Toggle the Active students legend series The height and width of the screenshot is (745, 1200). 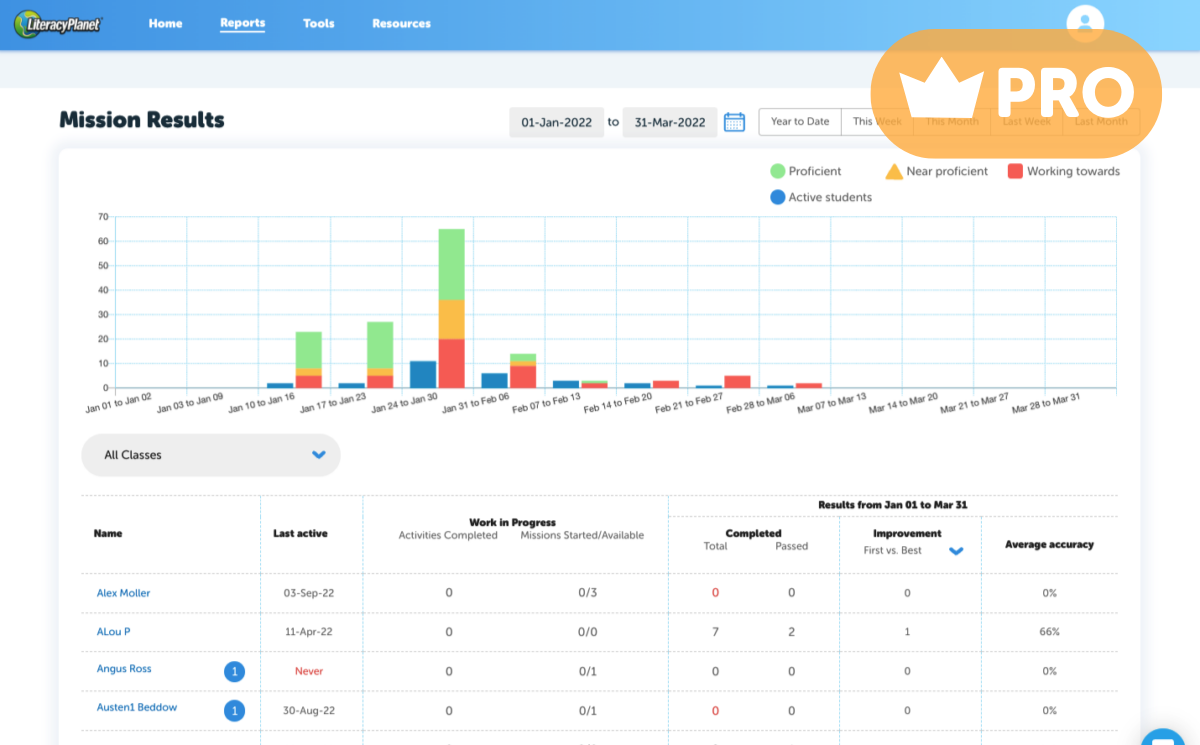coord(821,197)
